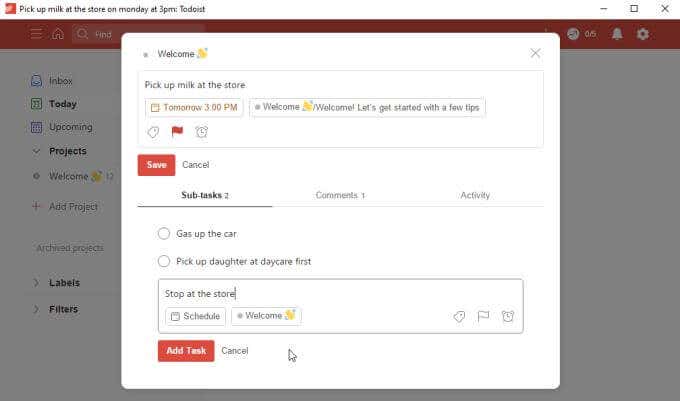Open the settings gear

coord(642,34)
